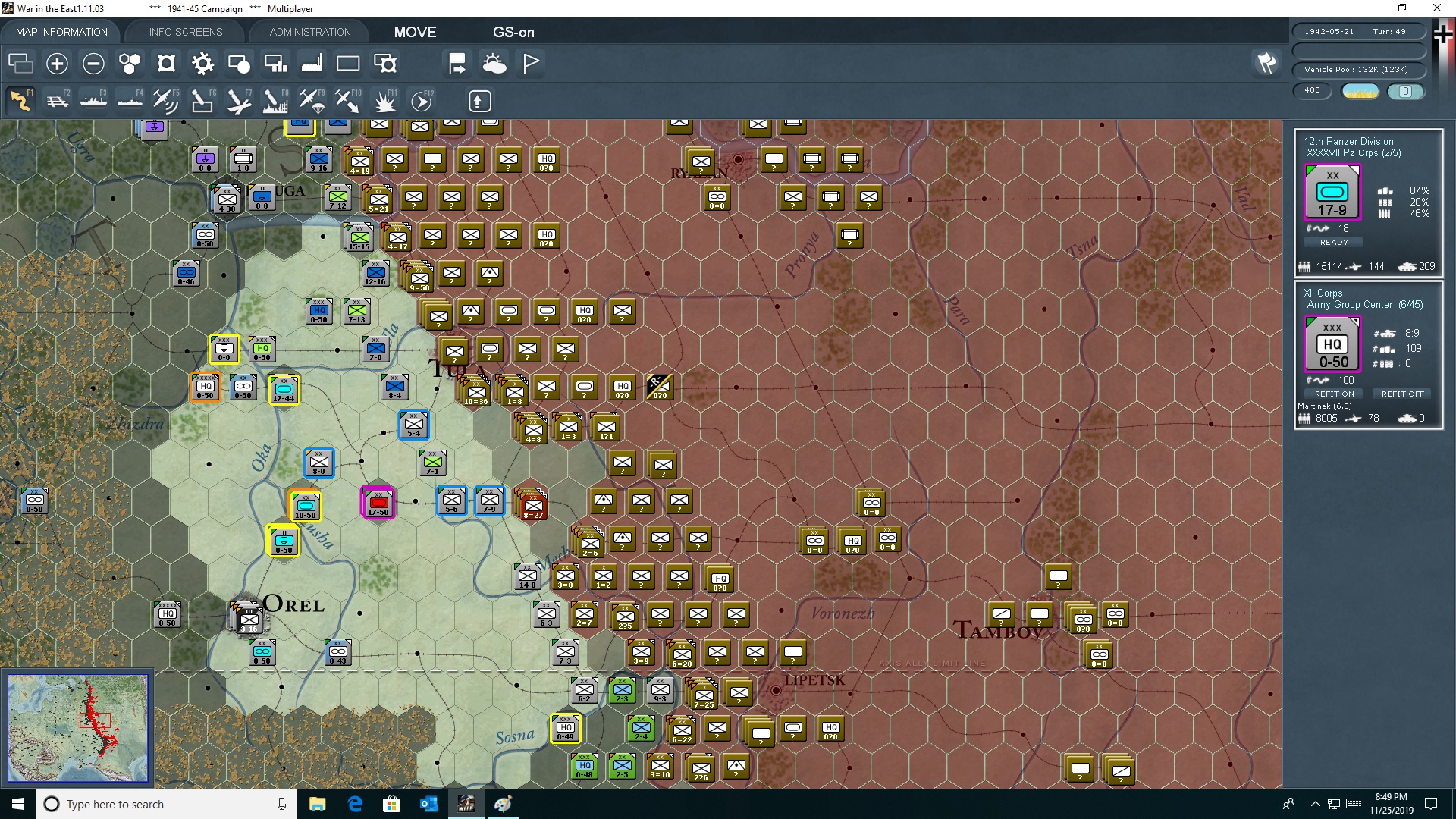Toggle the factory locations icon
1456x819 pixels.
(312, 64)
